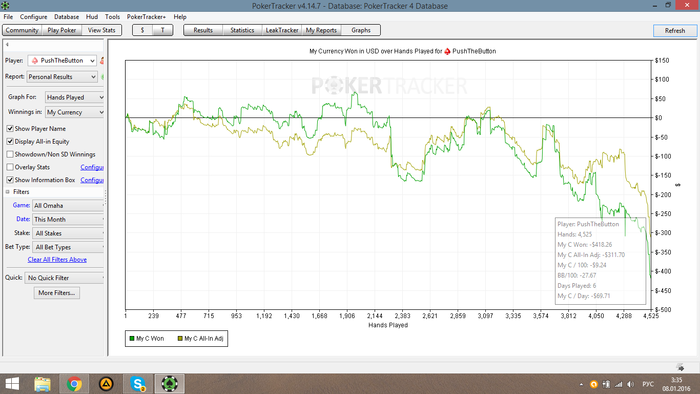Click the РУС input language indicator
This screenshot has width=700, height=394.
[x=648, y=384]
